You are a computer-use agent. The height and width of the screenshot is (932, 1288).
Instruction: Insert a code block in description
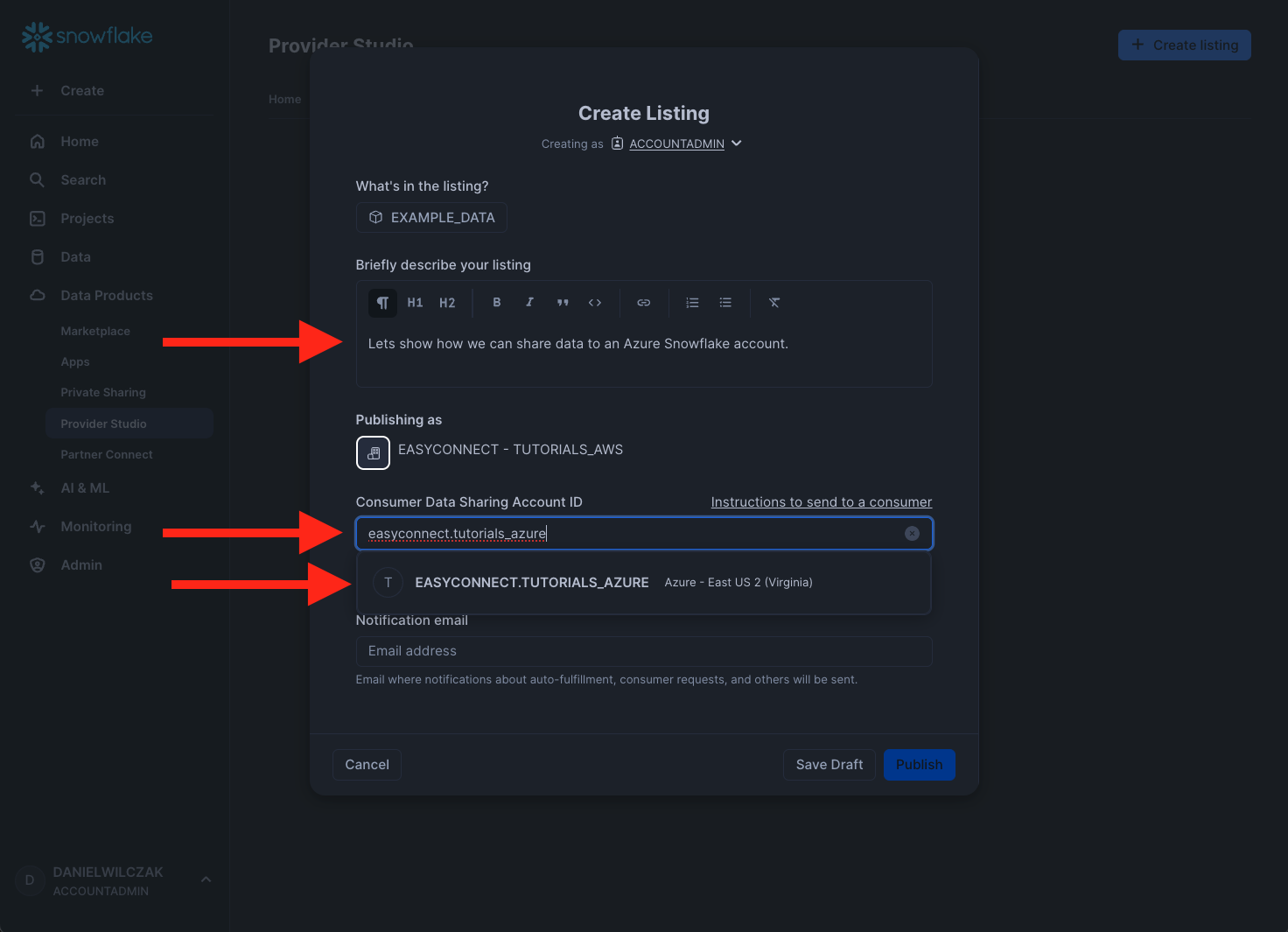(595, 303)
